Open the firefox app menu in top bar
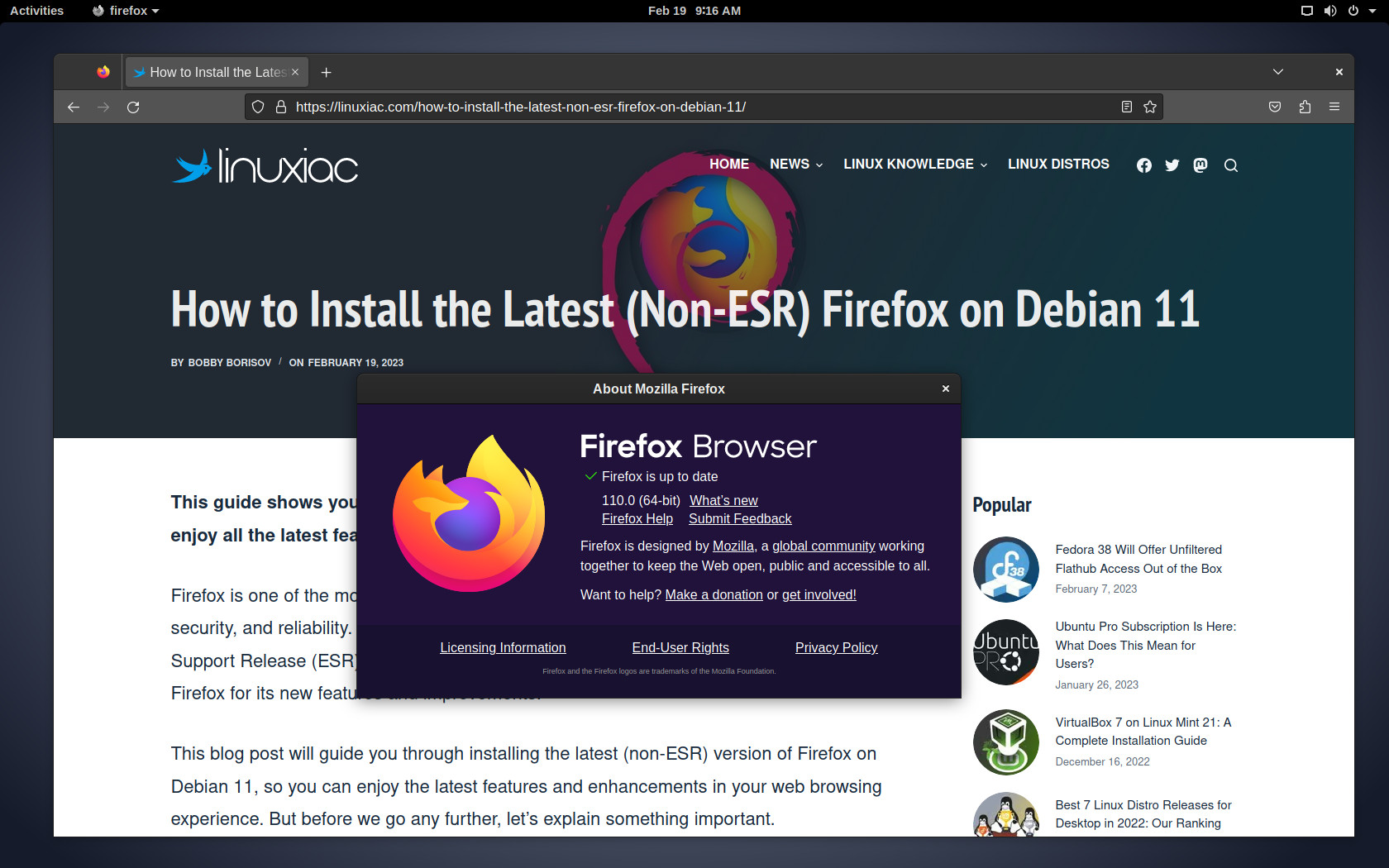Screen dimensions: 1389x868 (x=126, y=11)
